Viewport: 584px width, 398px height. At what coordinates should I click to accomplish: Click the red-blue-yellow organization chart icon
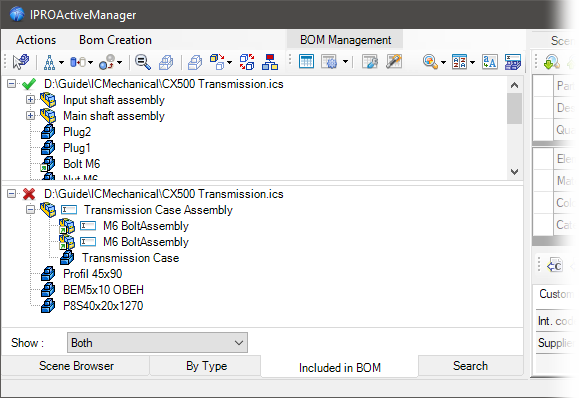click(x=270, y=62)
